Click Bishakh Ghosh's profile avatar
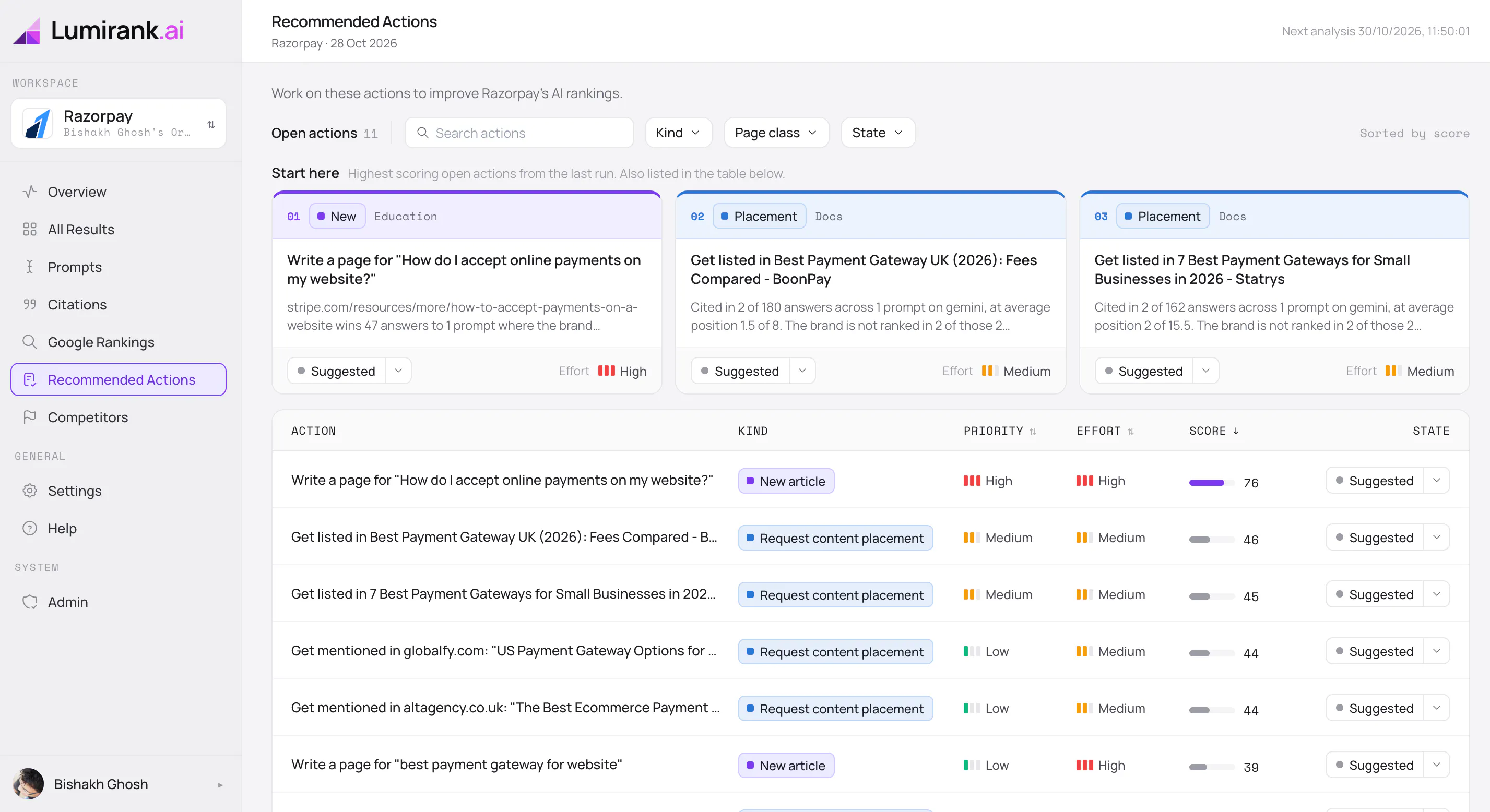1490x812 pixels. 28,784
